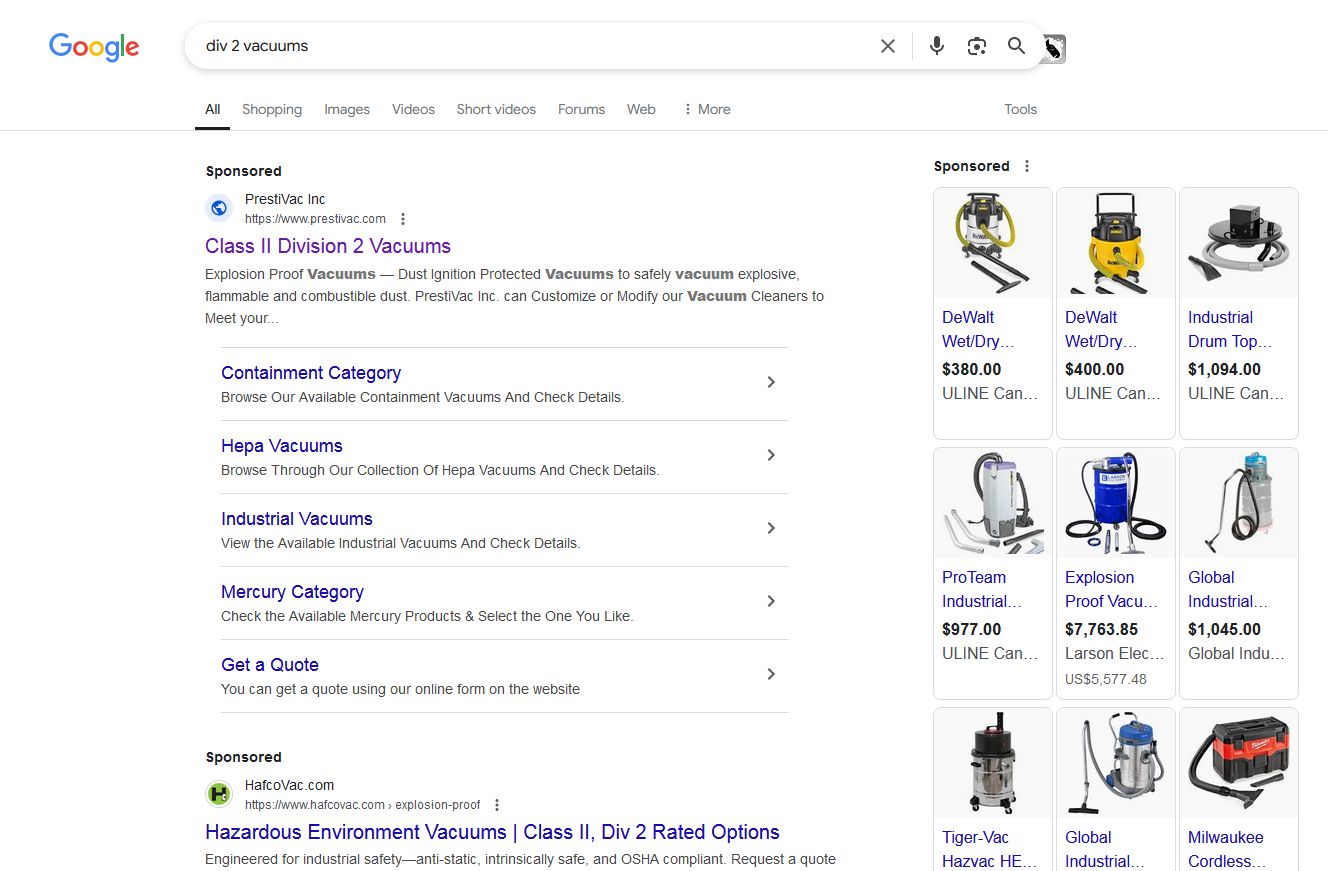Viewport: 1328px width, 871px height.
Task: Open Class II Division 2 Vacuums link
Action: (x=328, y=246)
